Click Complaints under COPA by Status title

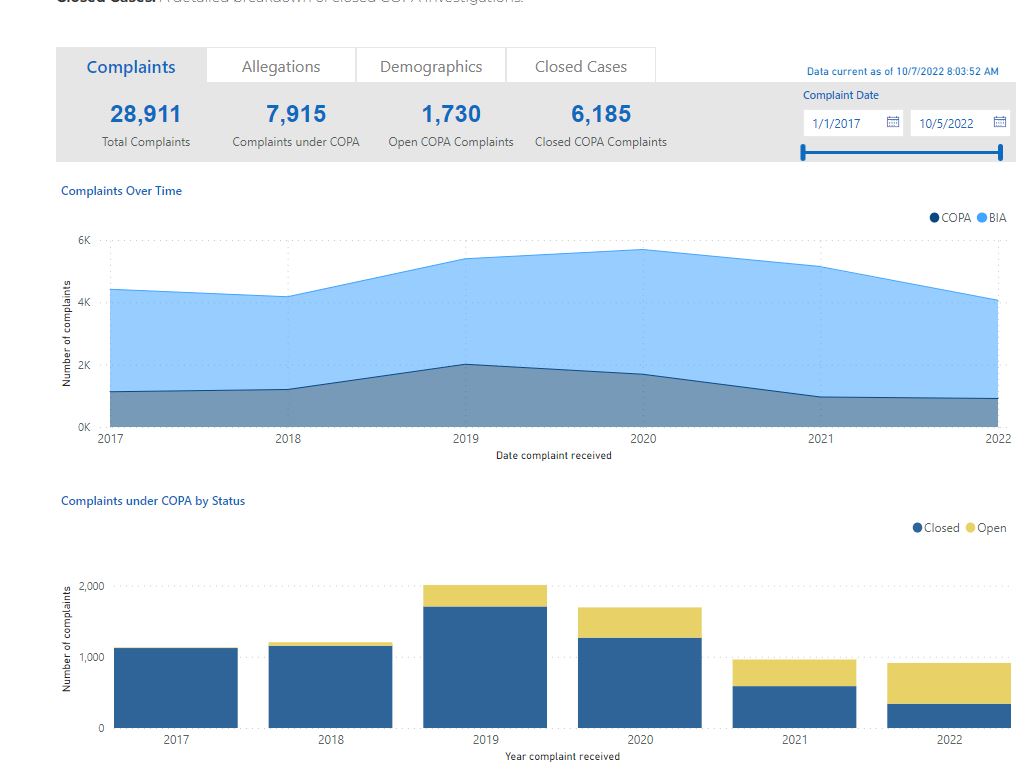(x=153, y=501)
